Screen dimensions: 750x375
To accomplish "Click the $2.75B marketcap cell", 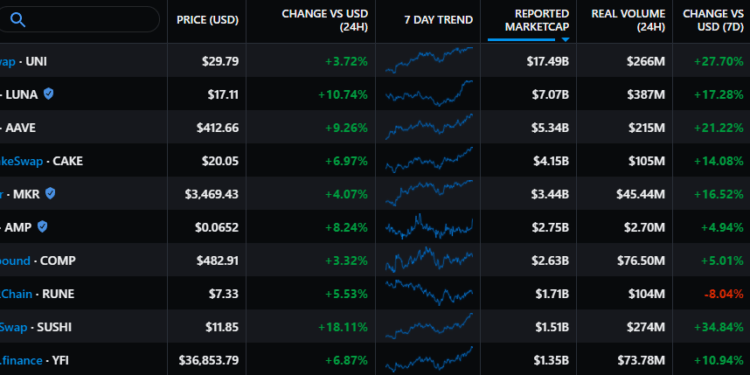I will 551,227.
